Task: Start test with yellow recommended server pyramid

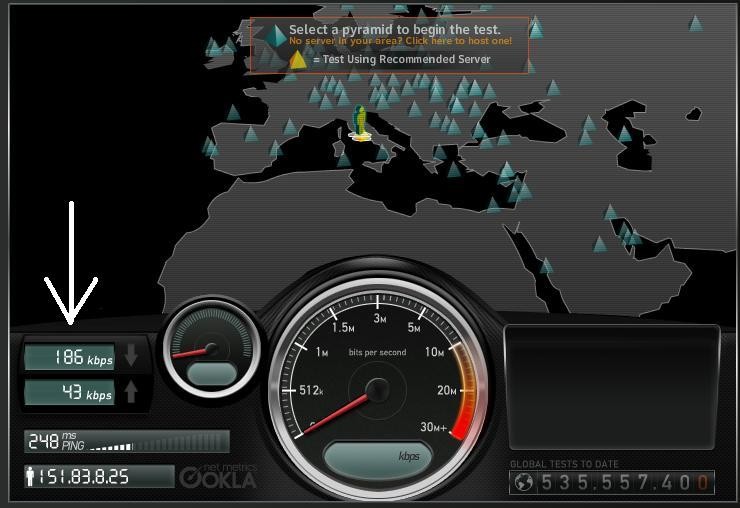Action: point(361,124)
